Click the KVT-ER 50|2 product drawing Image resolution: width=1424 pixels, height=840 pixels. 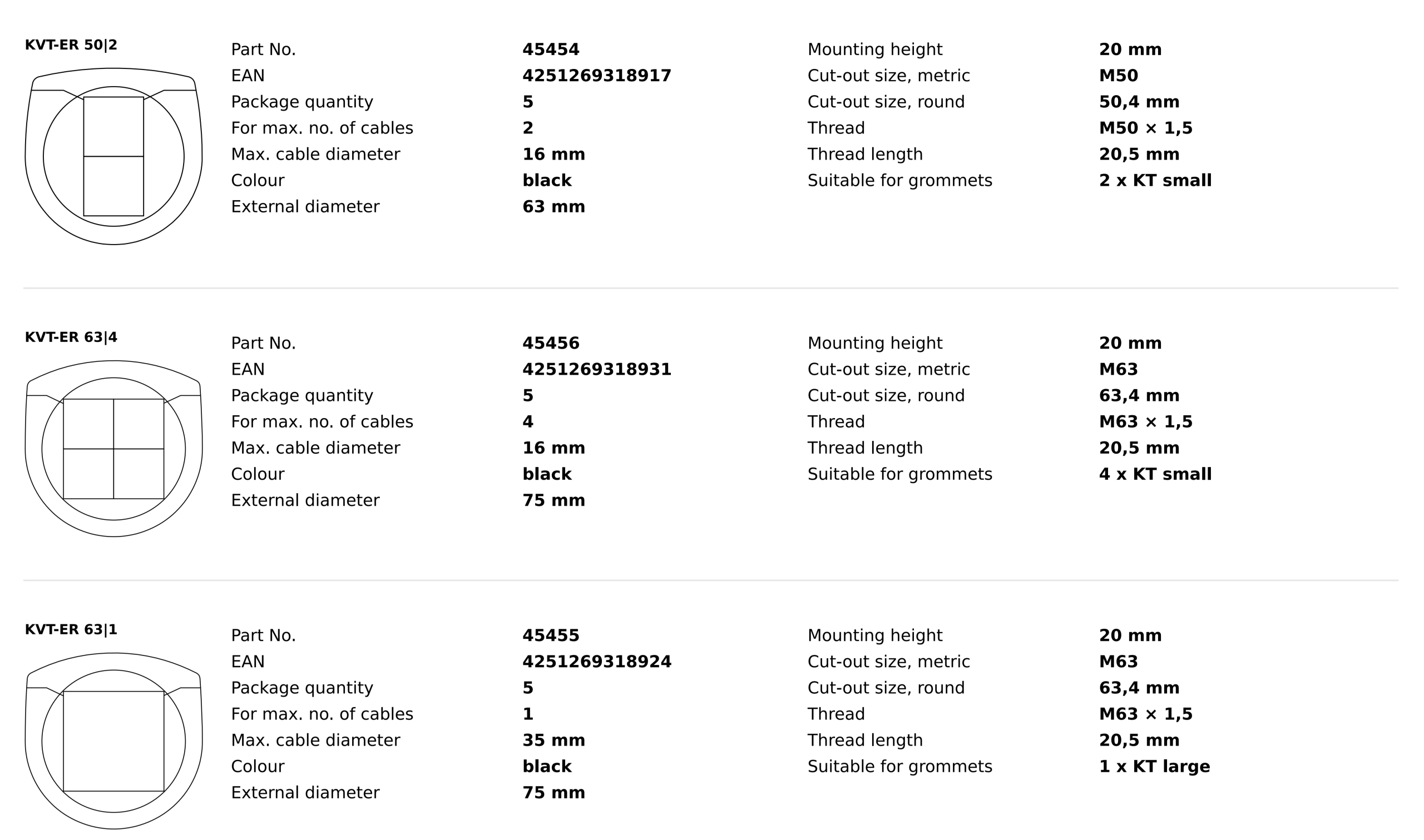(113, 156)
